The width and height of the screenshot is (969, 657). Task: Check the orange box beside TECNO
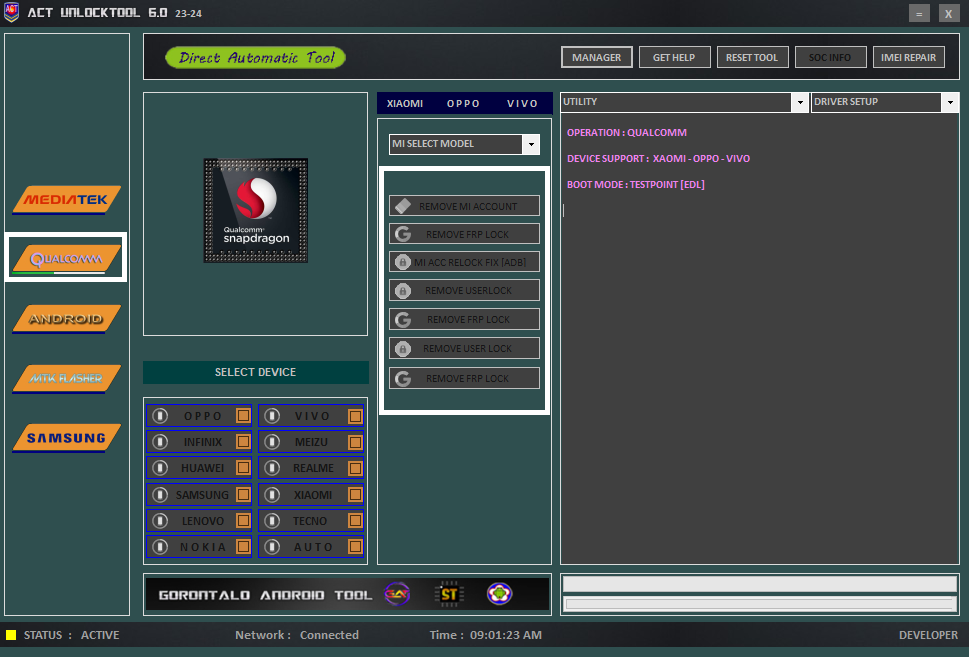click(355, 521)
